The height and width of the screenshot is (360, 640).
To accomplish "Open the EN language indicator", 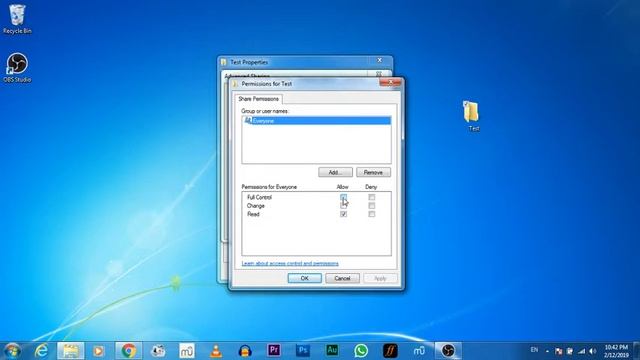I will click(534, 350).
